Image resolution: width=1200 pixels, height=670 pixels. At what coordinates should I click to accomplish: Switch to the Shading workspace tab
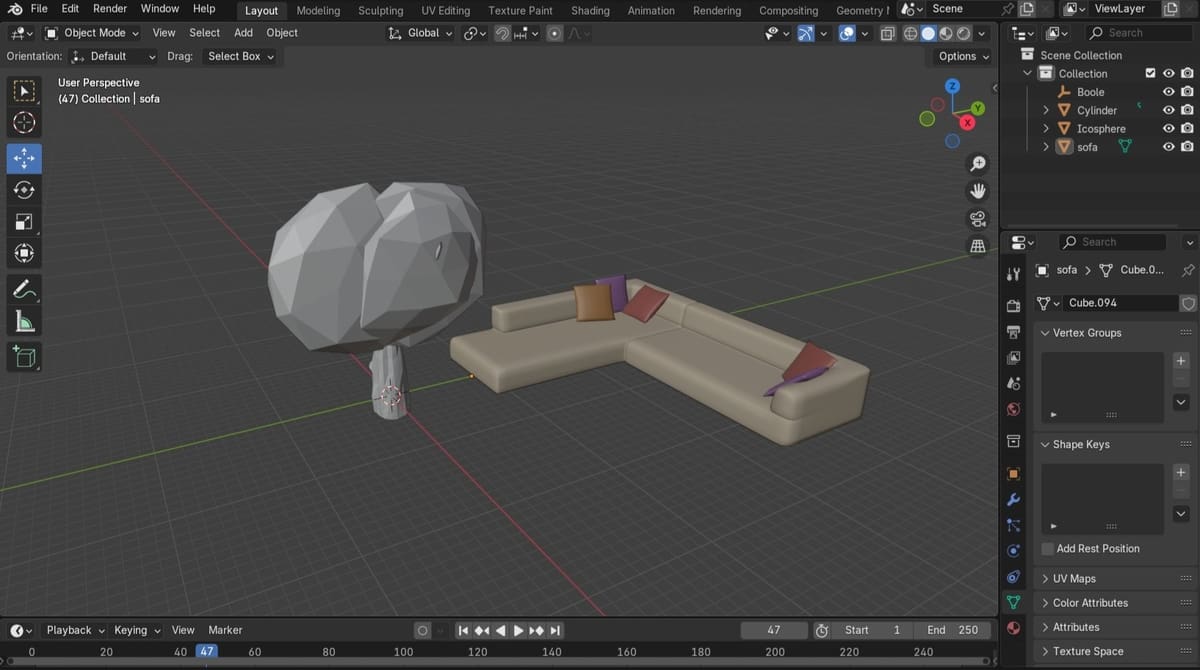(x=590, y=10)
